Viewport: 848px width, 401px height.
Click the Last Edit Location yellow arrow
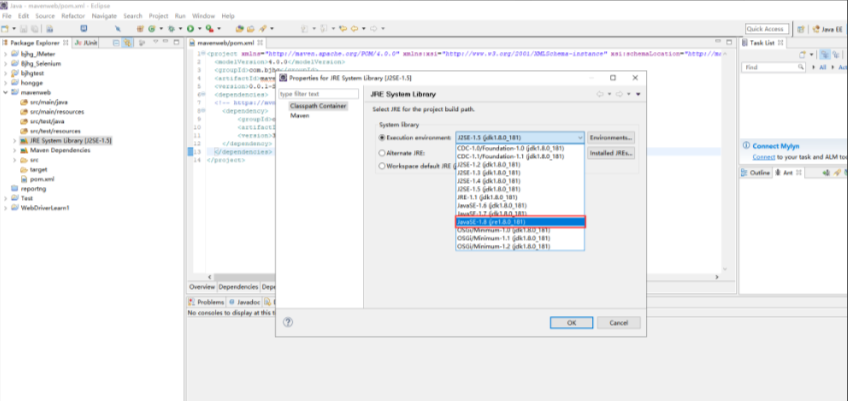coord(343,29)
